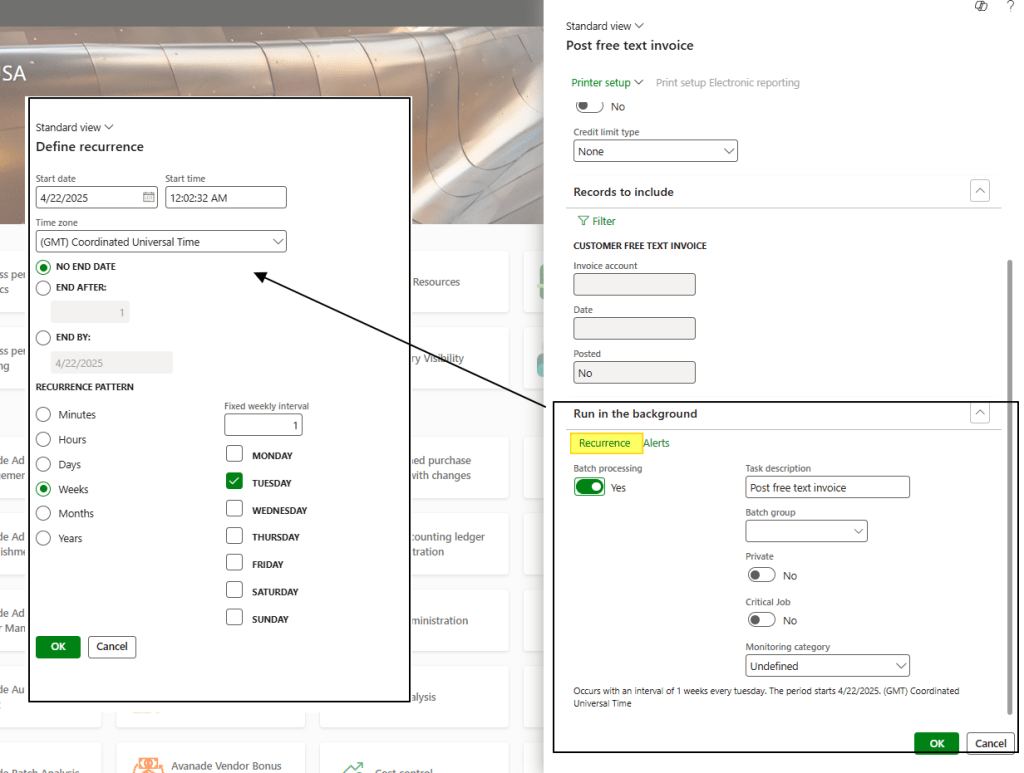1024x773 pixels.
Task: Collapse the Records to include section
Action: tap(980, 191)
